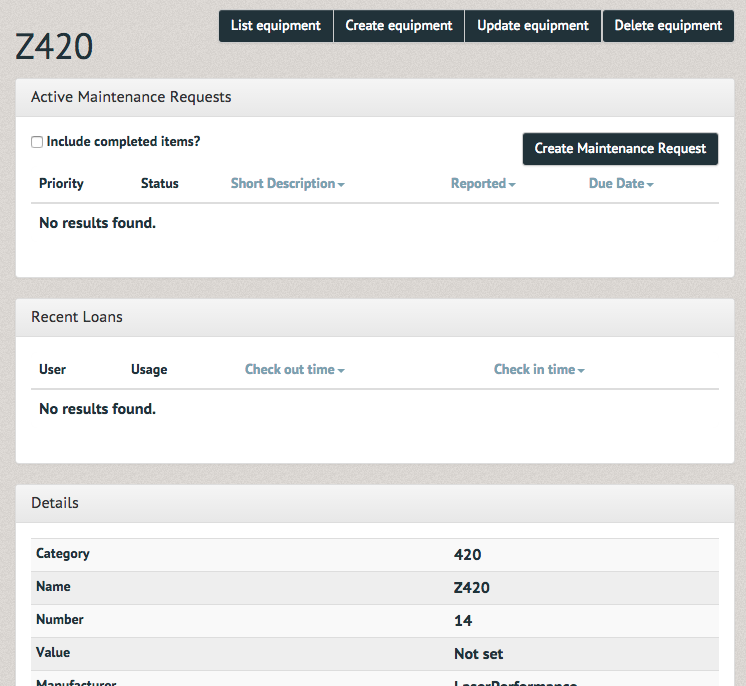746x686 pixels.
Task: Click the Usage column header
Action: tap(149, 370)
